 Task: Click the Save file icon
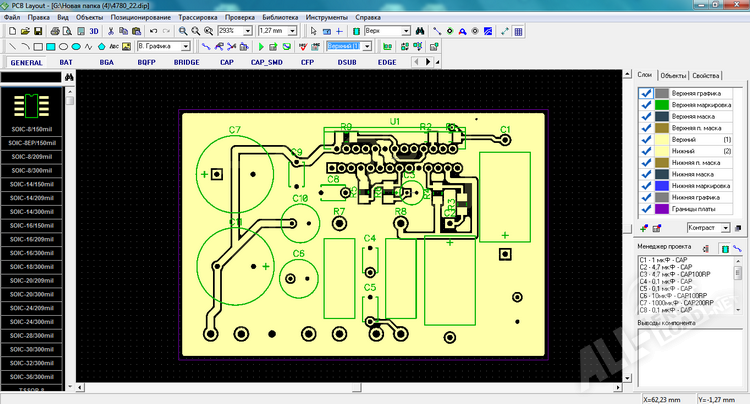[x=40, y=32]
